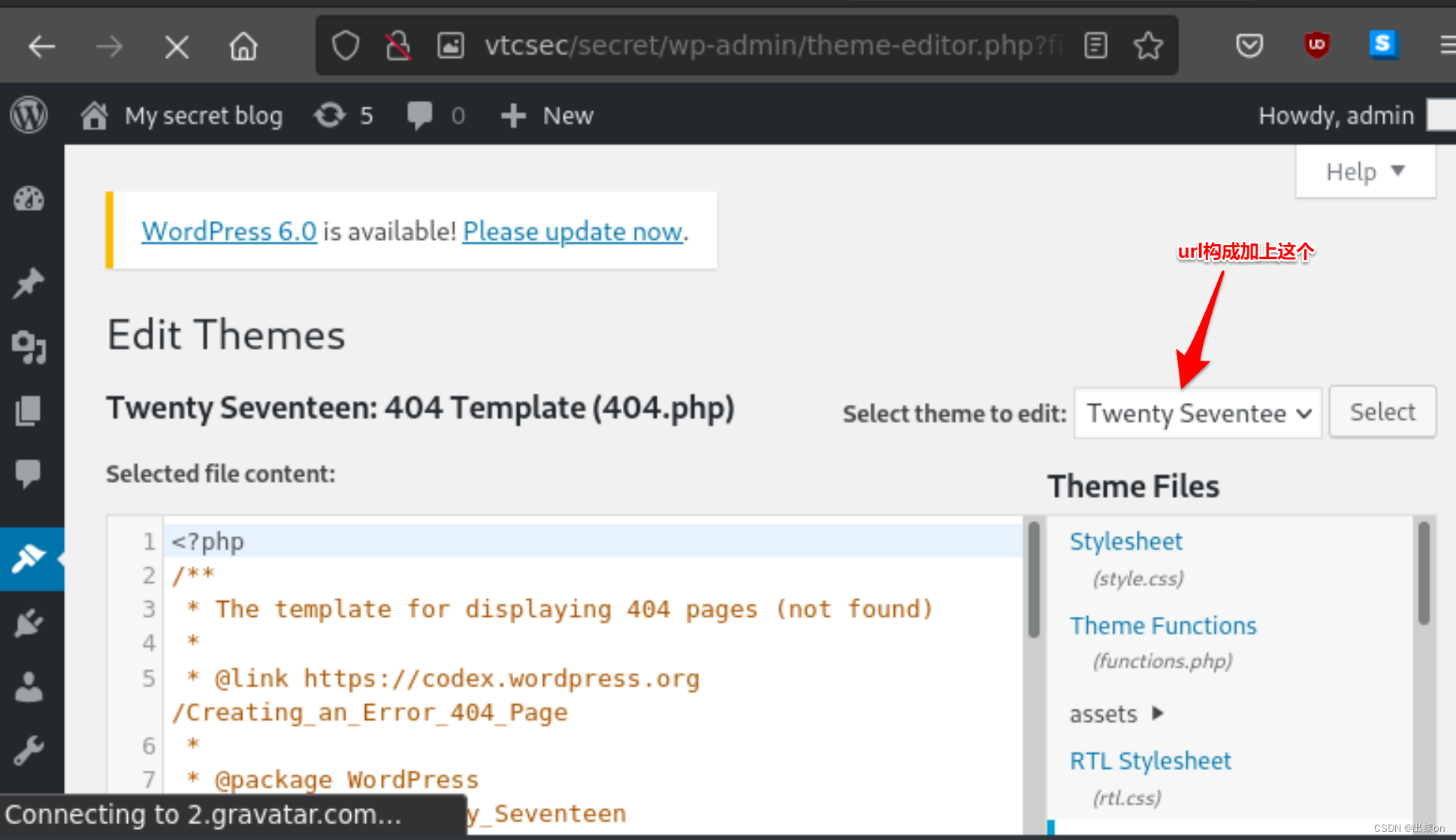Screen dimensions: 1456x840
Task: Click the Tools/wrench icon in sidebar
Action: (x=28, y=751)
